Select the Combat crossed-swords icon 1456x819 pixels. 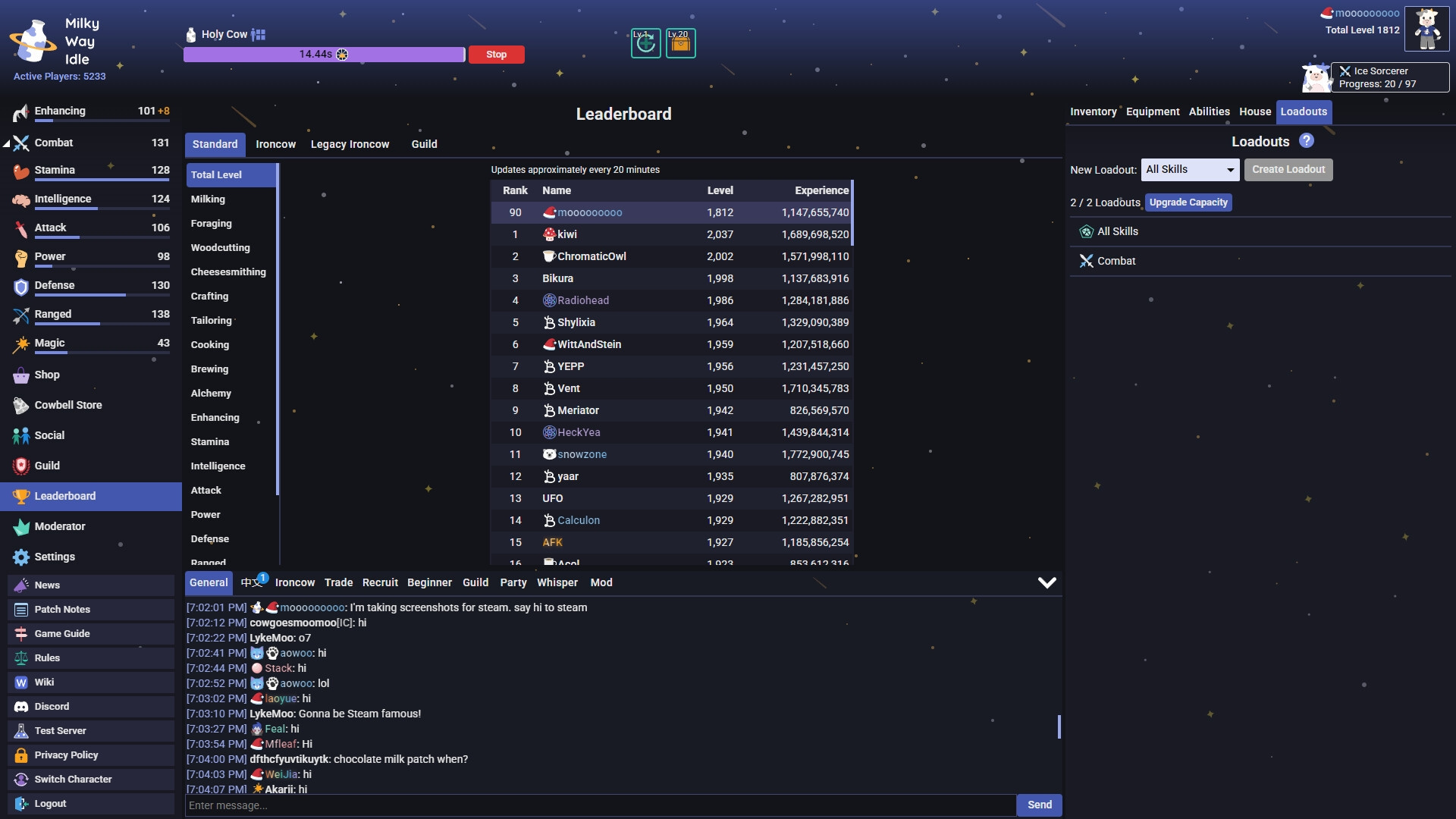click(21, 143)
